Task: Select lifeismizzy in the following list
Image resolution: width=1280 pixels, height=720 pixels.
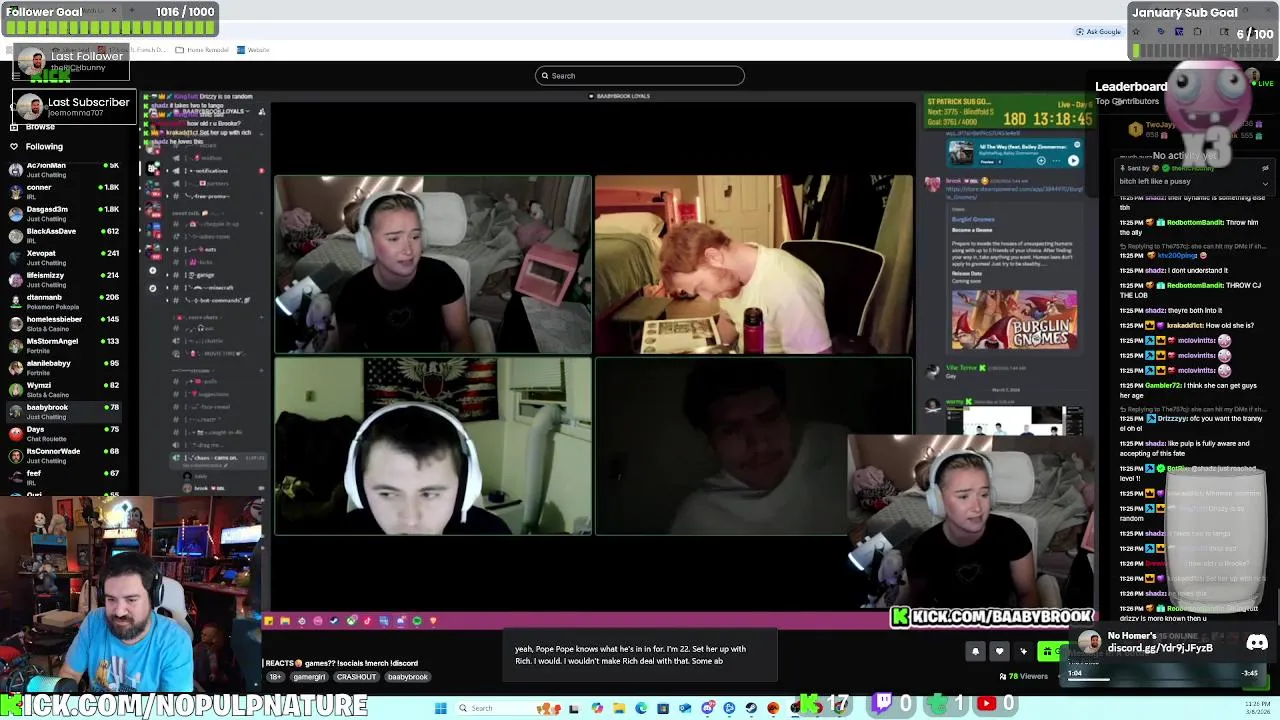Action: click(x=62, y=279)
